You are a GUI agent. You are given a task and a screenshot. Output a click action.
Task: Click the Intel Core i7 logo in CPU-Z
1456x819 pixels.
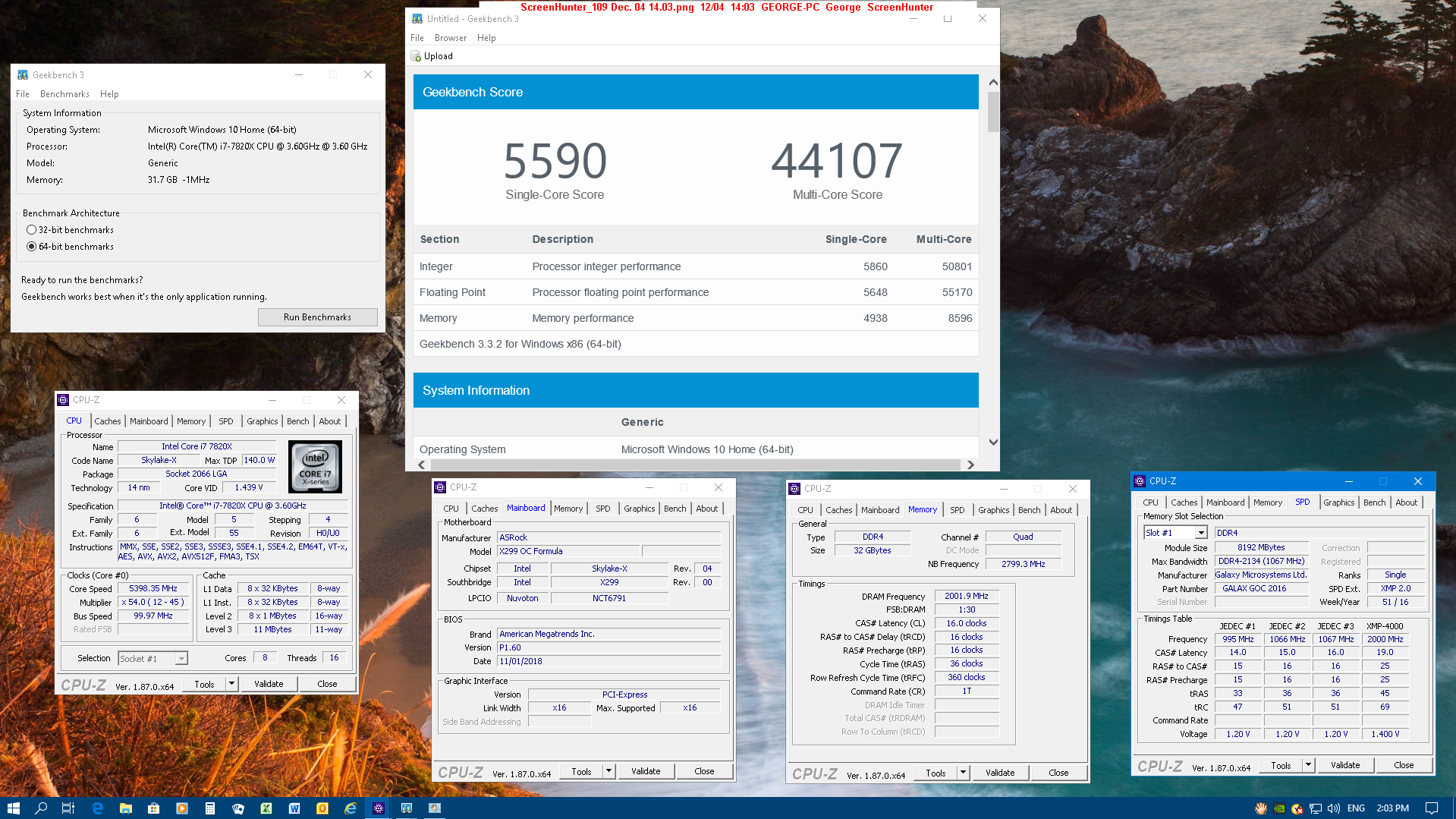click(315, 467)
